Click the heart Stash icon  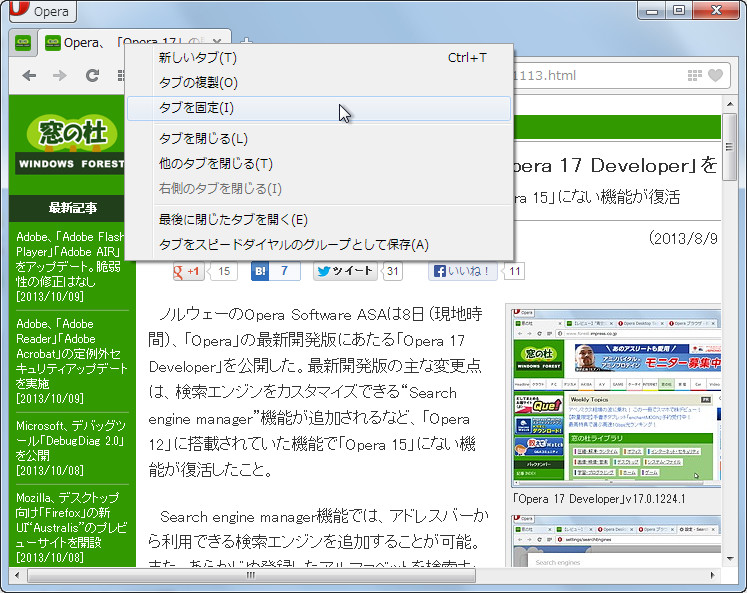tap(716, 75)
